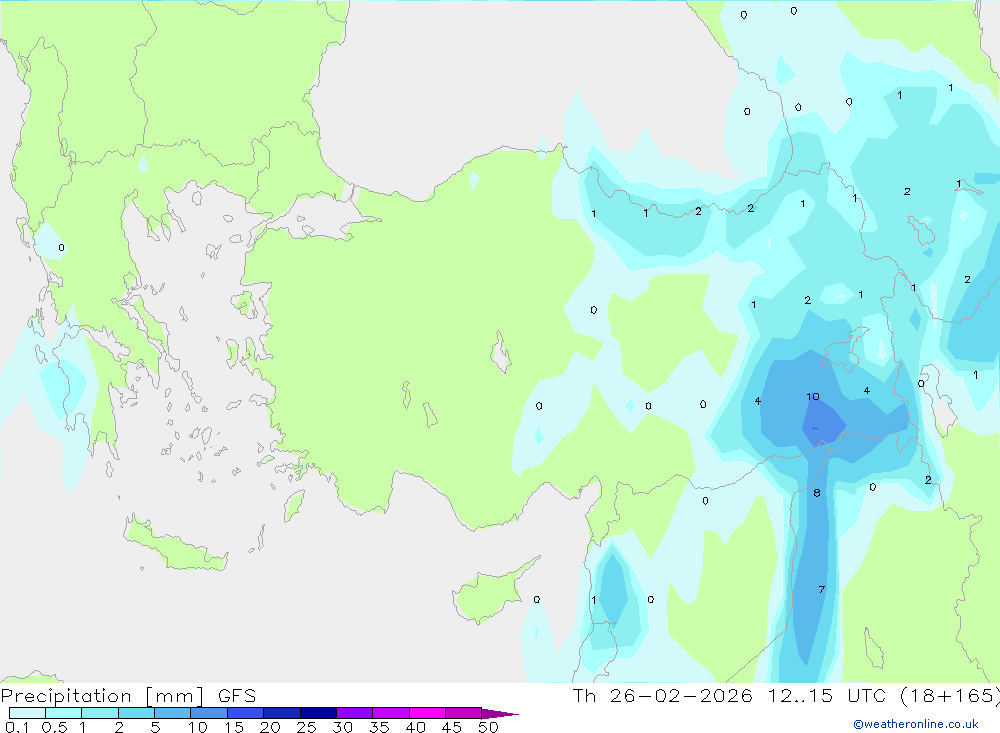Screen dimensions: 1000x733
Task: Open the weatheronline.co.uk copyright link
Action: point(916,724)
